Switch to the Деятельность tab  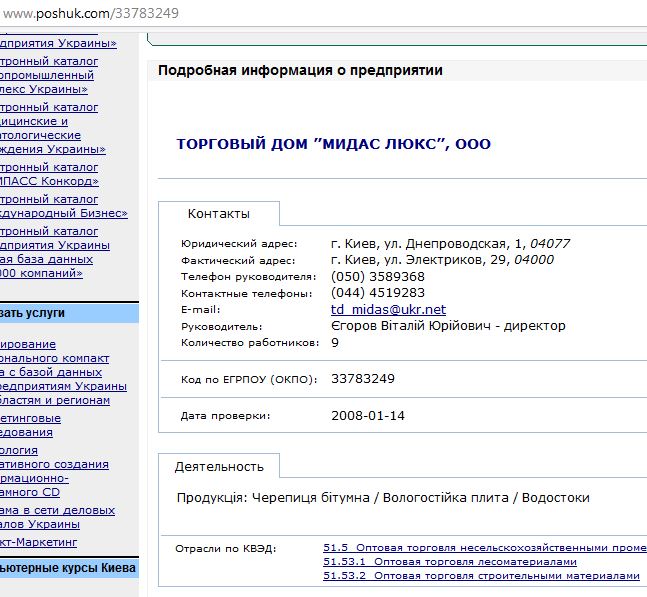coord(219,467)
